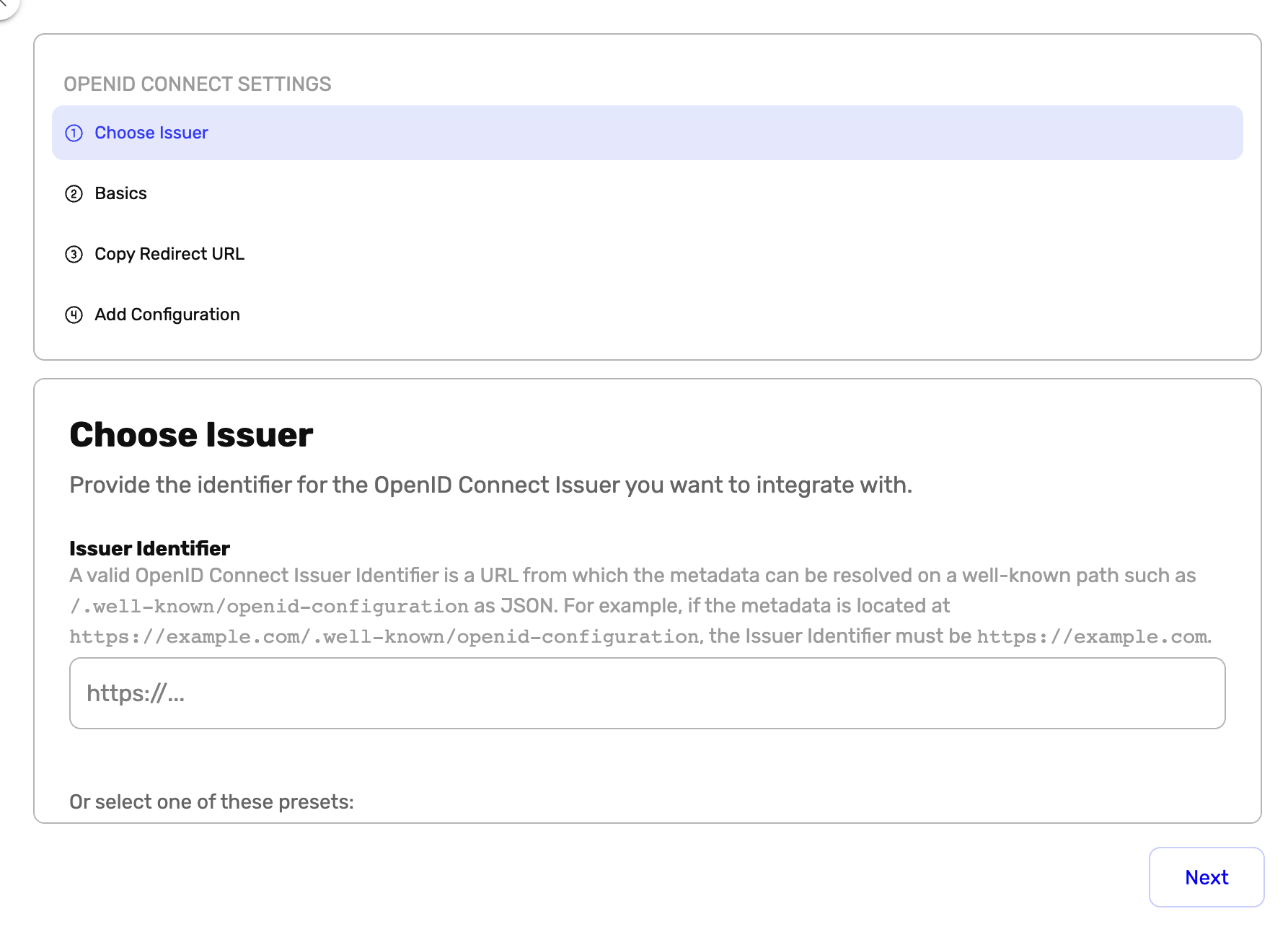Click the circled "3" icon beside Copy Redirect URL
The image size is (1288, 932).
[75, 255]
